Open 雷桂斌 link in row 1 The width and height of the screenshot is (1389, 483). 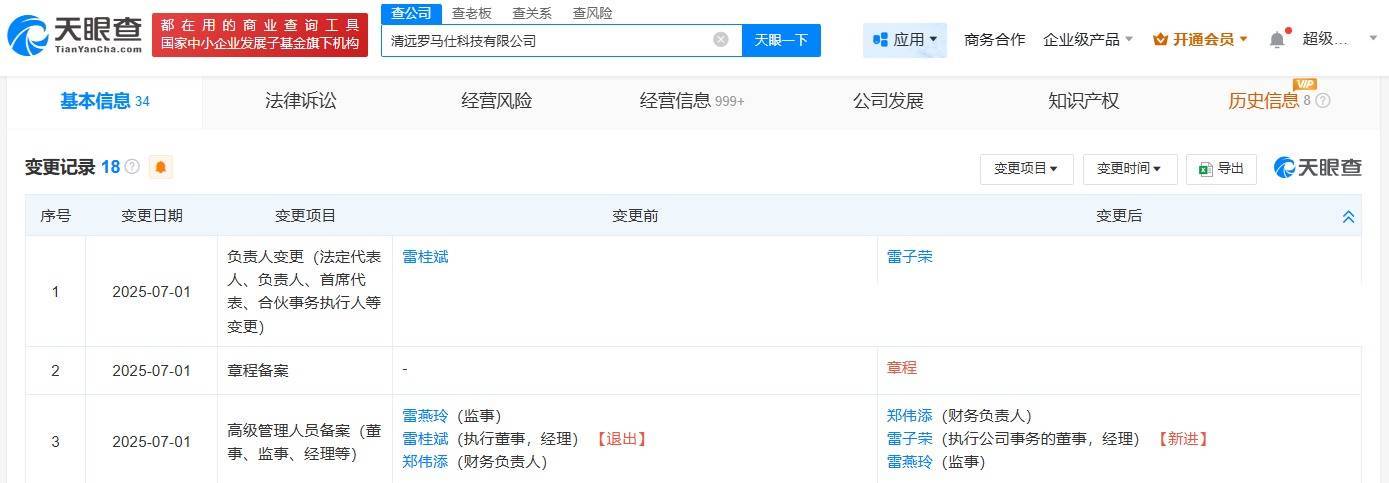point(425,256)
